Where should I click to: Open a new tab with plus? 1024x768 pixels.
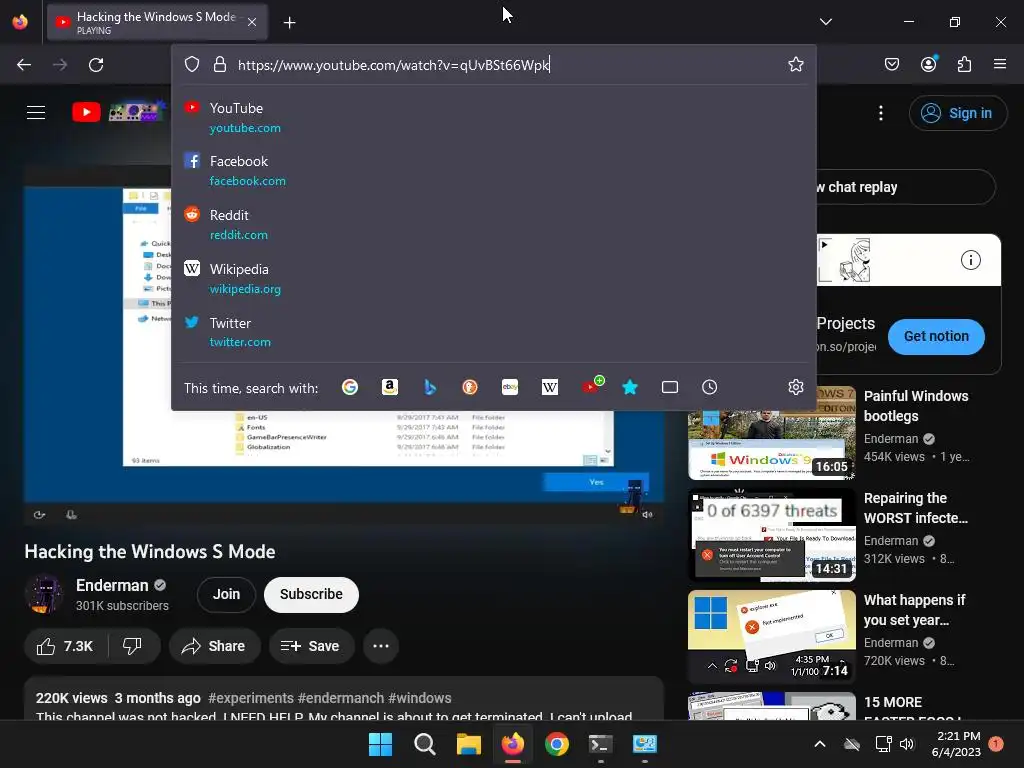pos(289,23)
